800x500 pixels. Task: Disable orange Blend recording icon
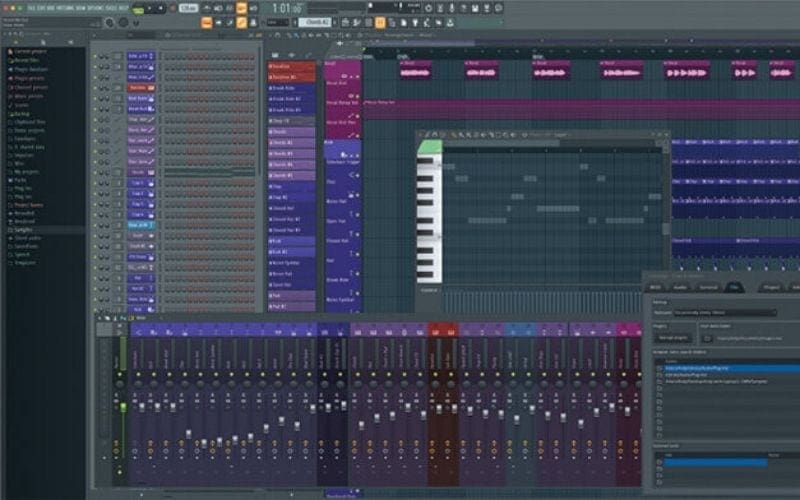coord(241,8)
